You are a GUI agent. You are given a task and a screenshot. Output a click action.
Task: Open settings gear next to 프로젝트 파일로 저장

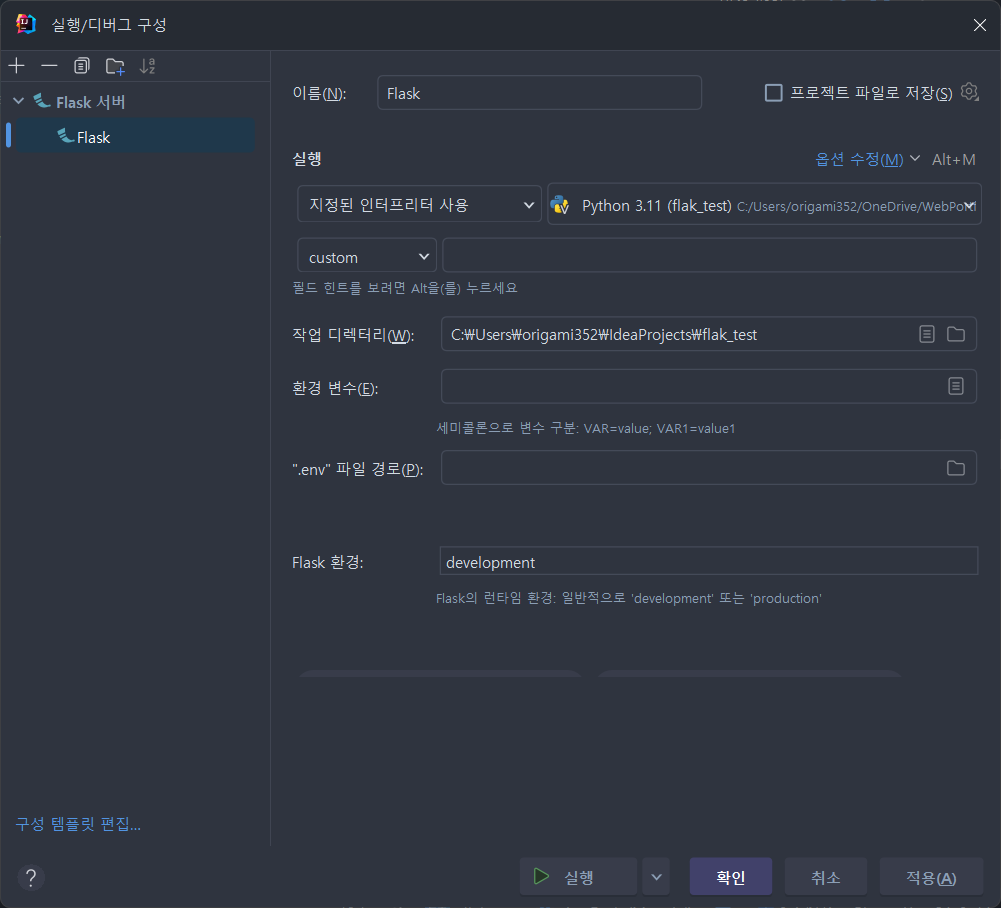click(969, 92)
